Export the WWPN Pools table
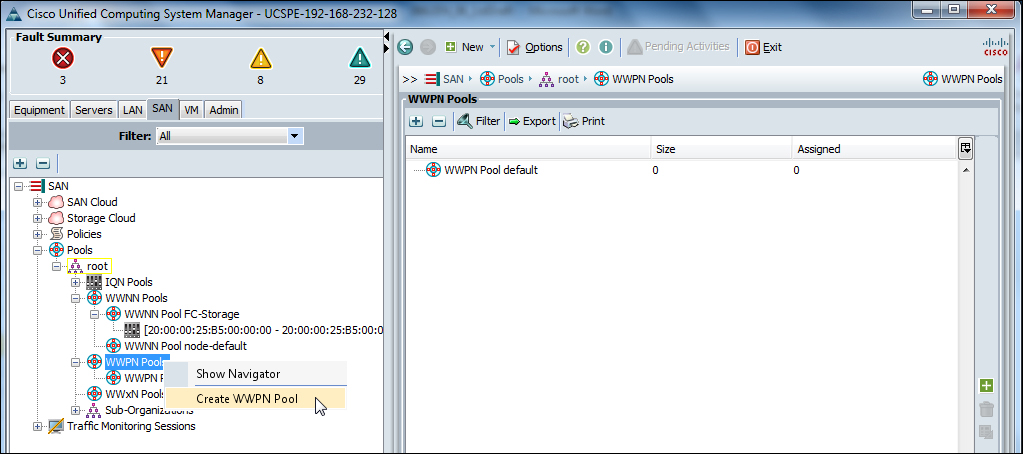 click(x=532, y=121)
